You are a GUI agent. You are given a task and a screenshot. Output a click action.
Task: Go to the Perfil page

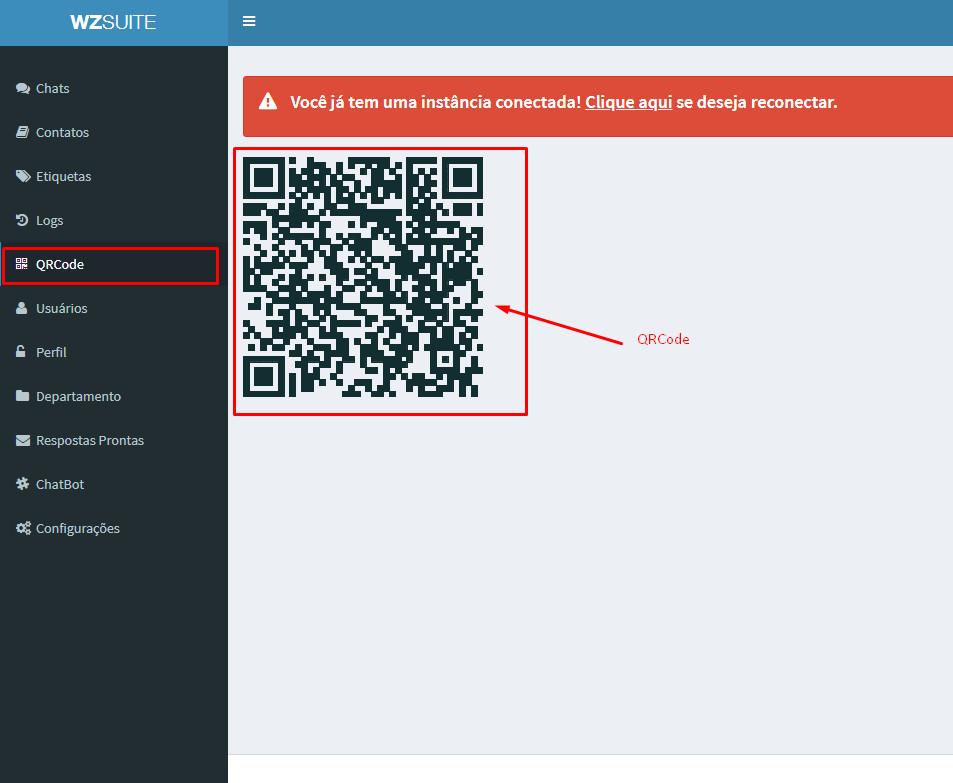pyautogui.click(x=114, y=352)
